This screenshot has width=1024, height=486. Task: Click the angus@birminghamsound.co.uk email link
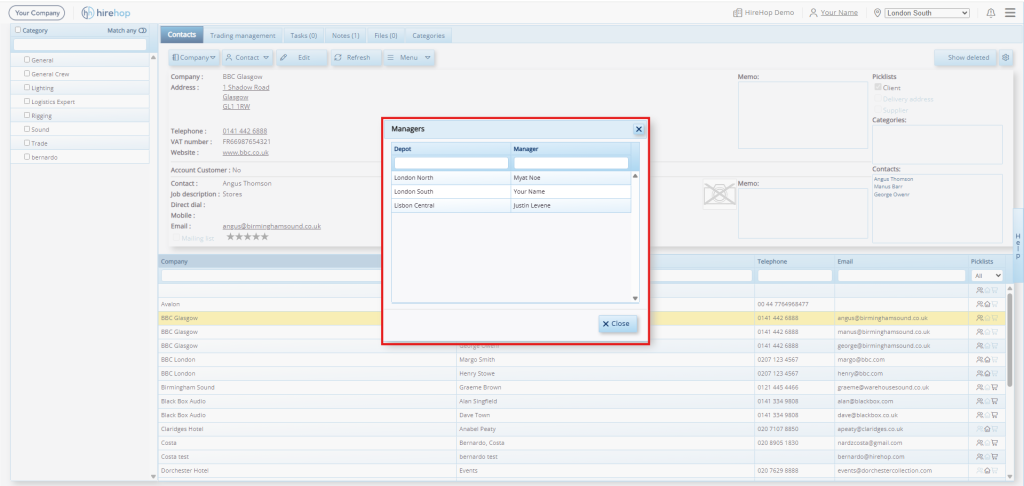[x=272, y=226]
